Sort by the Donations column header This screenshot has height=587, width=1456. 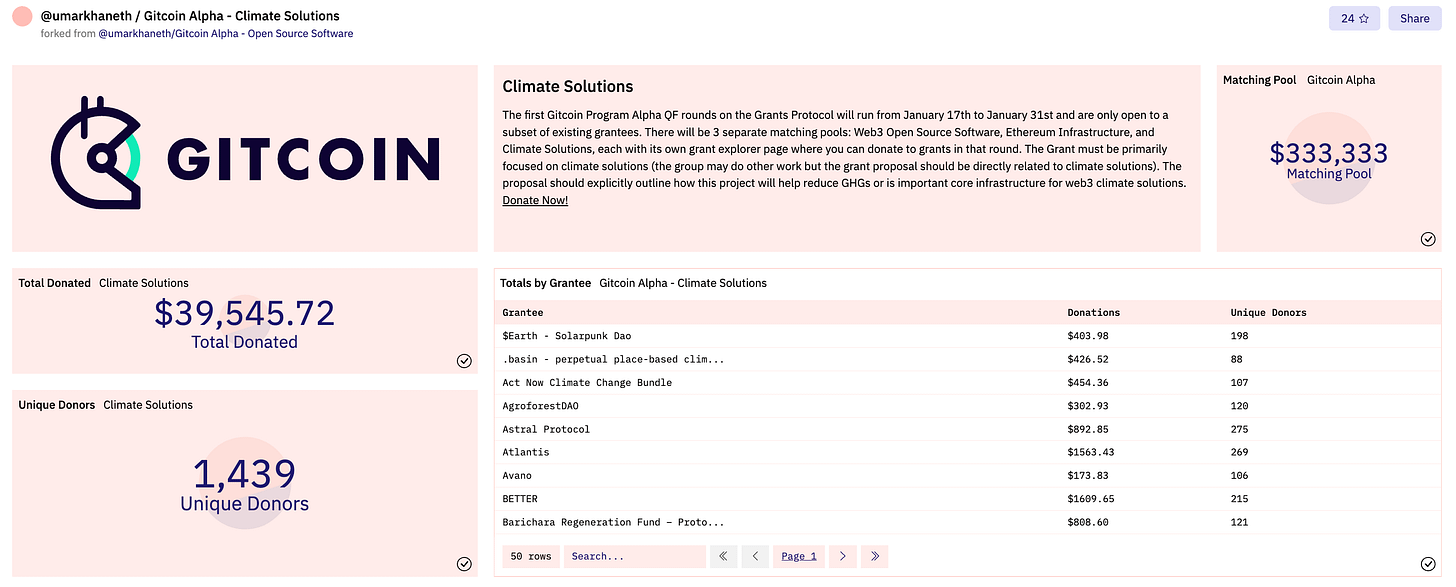click(x=1094, y=313)
